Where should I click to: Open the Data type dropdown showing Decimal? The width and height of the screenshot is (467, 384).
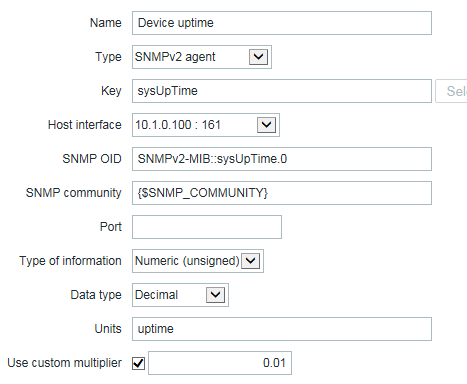pos(180,295)
